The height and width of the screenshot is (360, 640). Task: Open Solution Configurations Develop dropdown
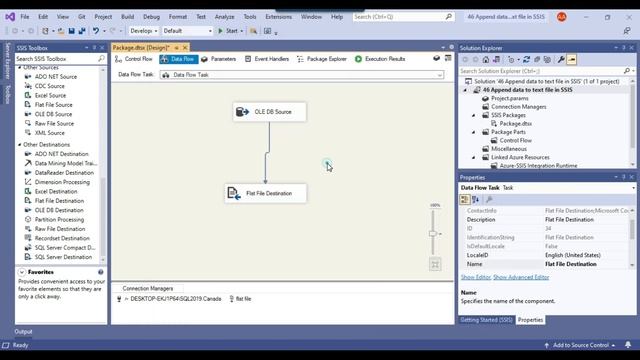(144, 31)
